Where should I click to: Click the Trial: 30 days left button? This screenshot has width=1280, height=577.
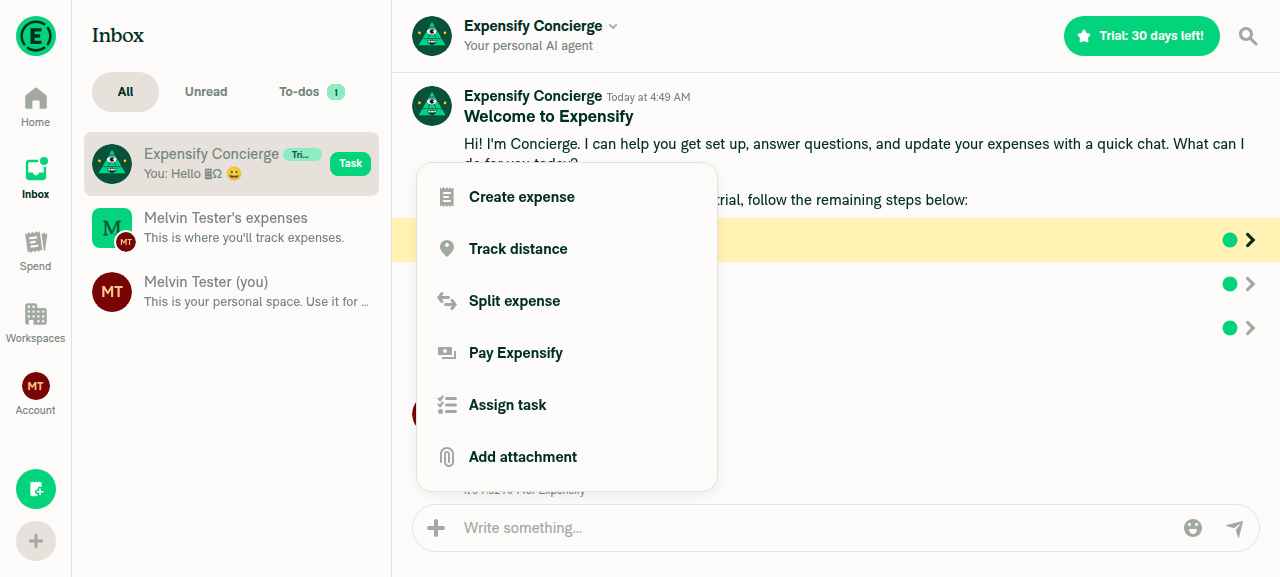click(x=1142, y=36)
